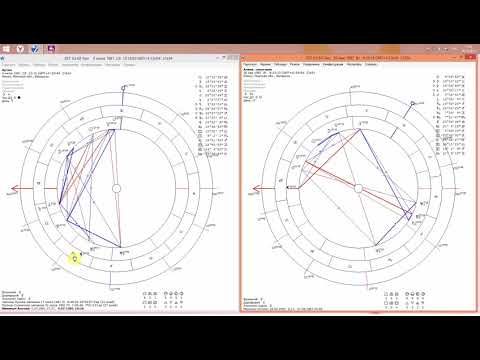Open the Windows Start button
Image resolution: width=480 pixels, height=360 pixels.
[6, 49]
